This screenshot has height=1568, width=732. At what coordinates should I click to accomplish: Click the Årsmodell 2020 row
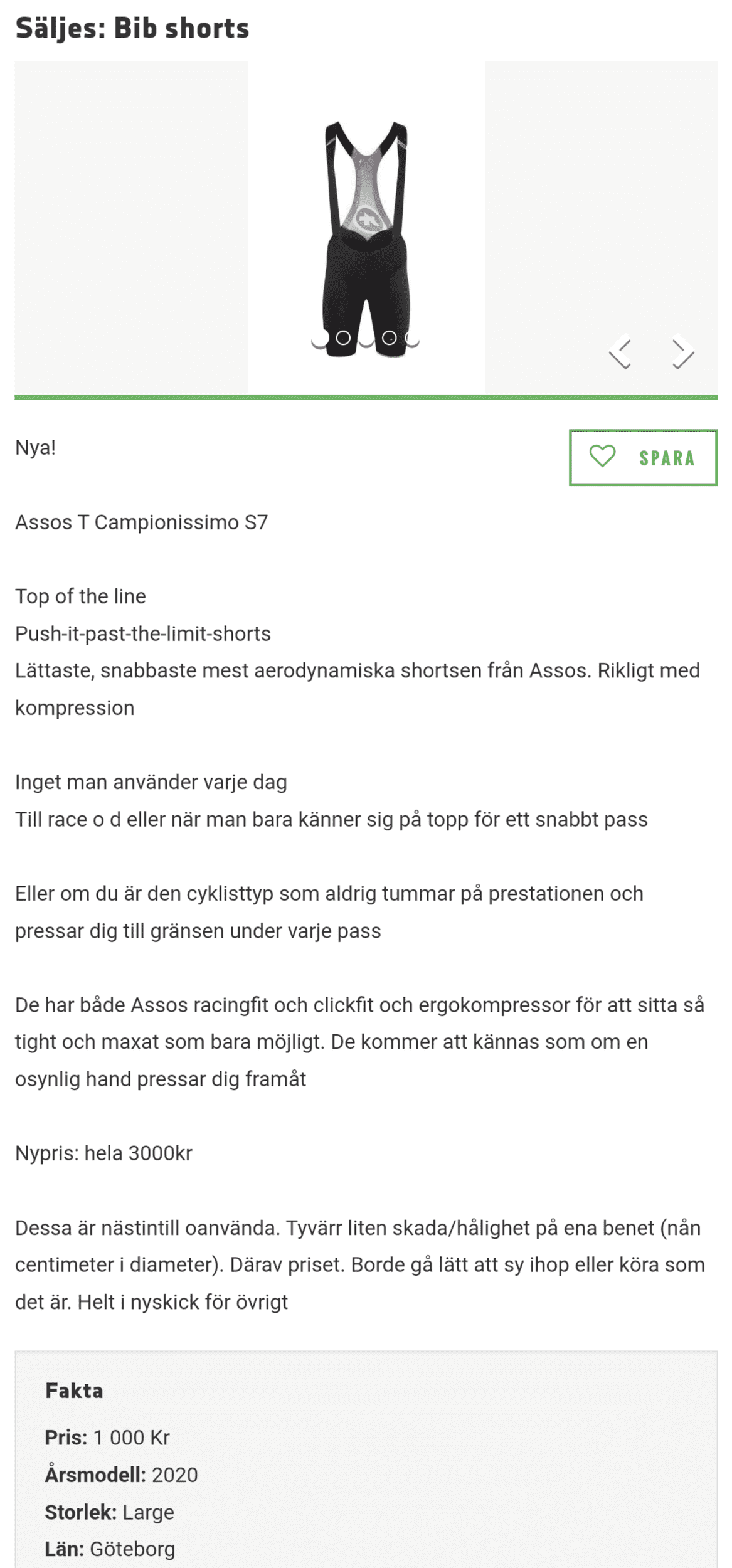pyautogui.click(x=121, y=1475)
